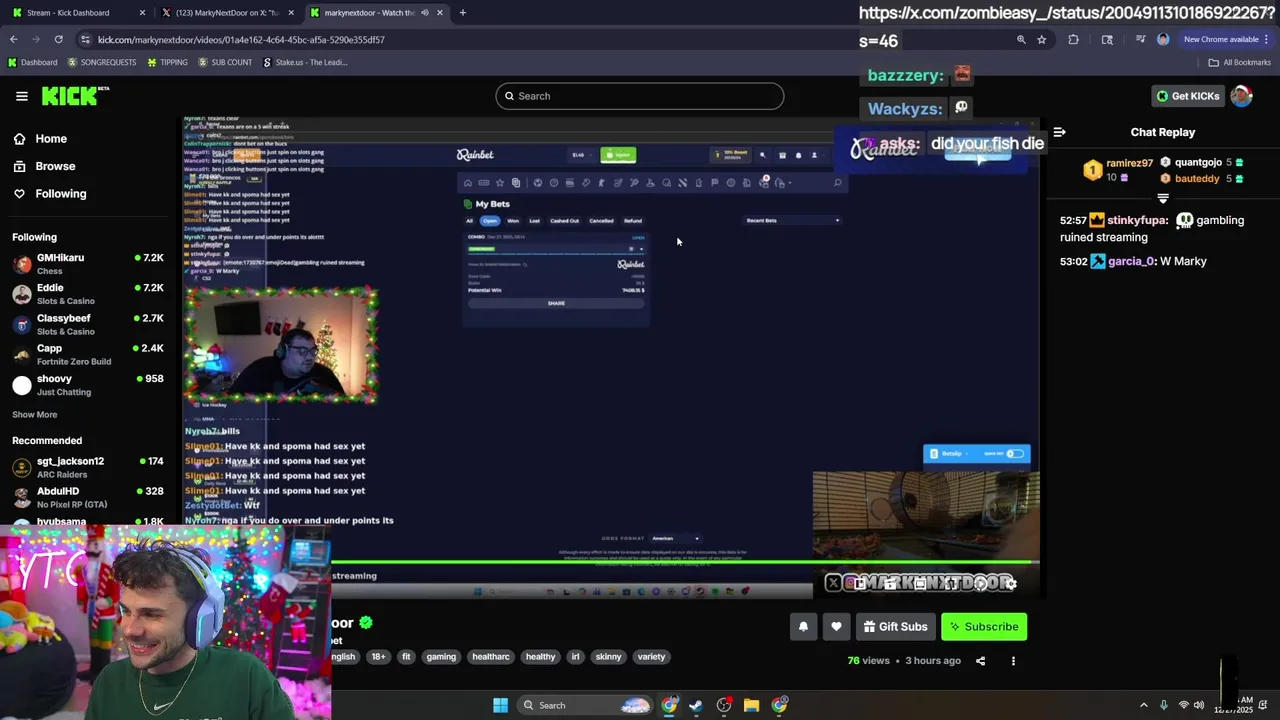Click the healthy tag
1280x720 pixels.
click(540, 657)
